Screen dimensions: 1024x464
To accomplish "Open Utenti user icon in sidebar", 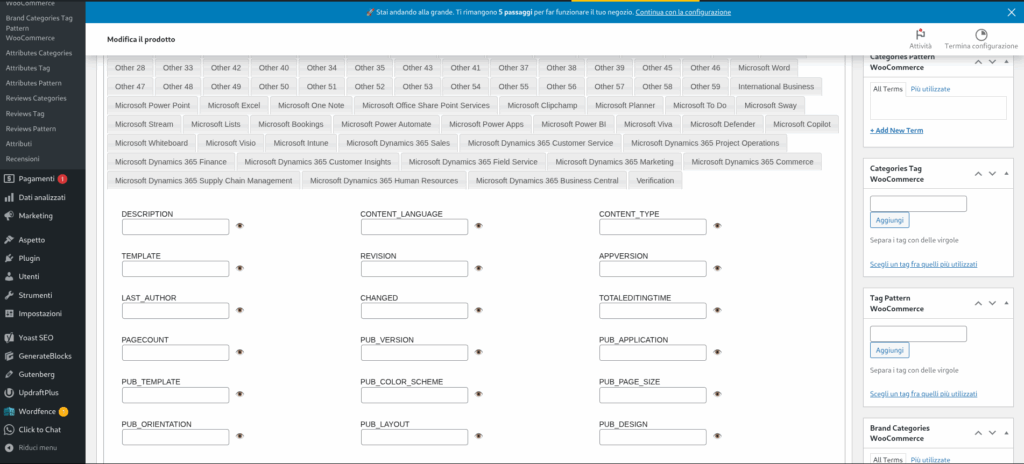I will pyautogui.click(x=9, y=276).
